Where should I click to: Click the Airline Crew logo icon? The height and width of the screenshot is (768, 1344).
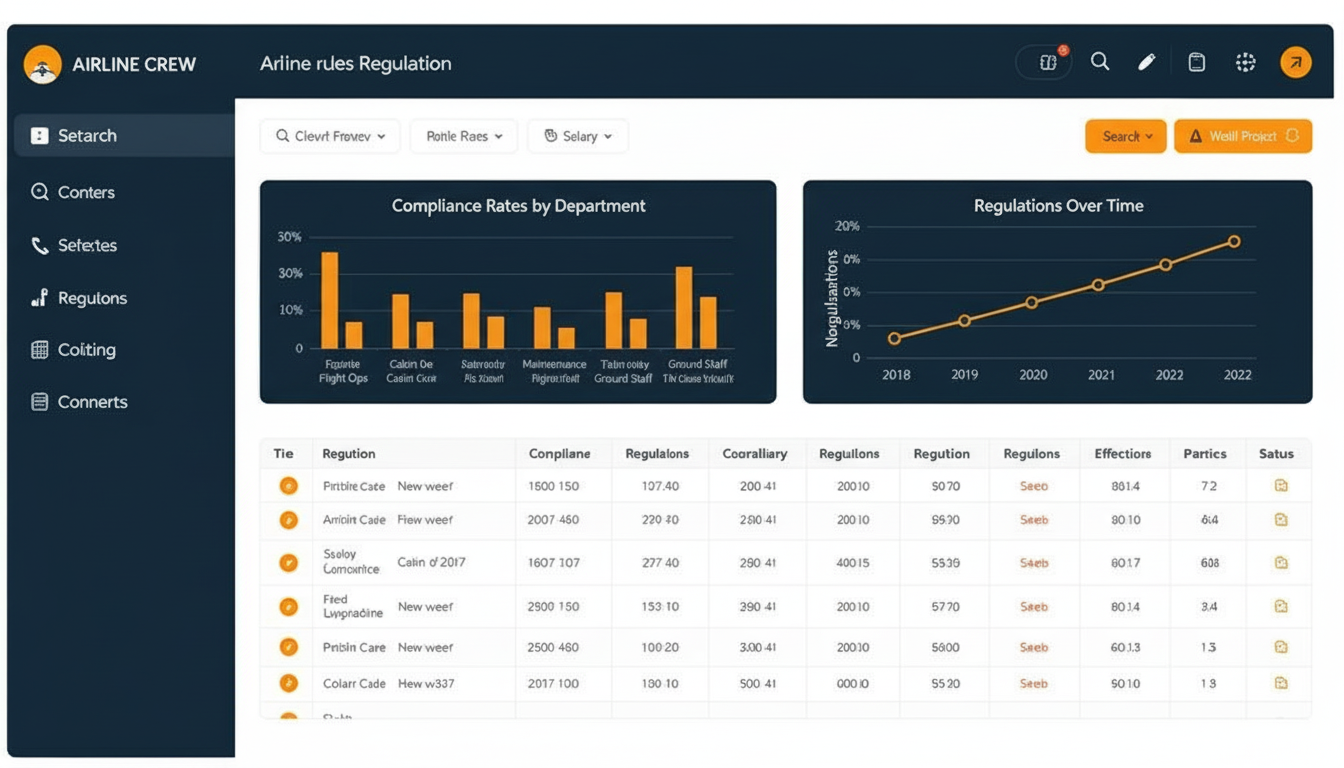click(x=42, y=64)
